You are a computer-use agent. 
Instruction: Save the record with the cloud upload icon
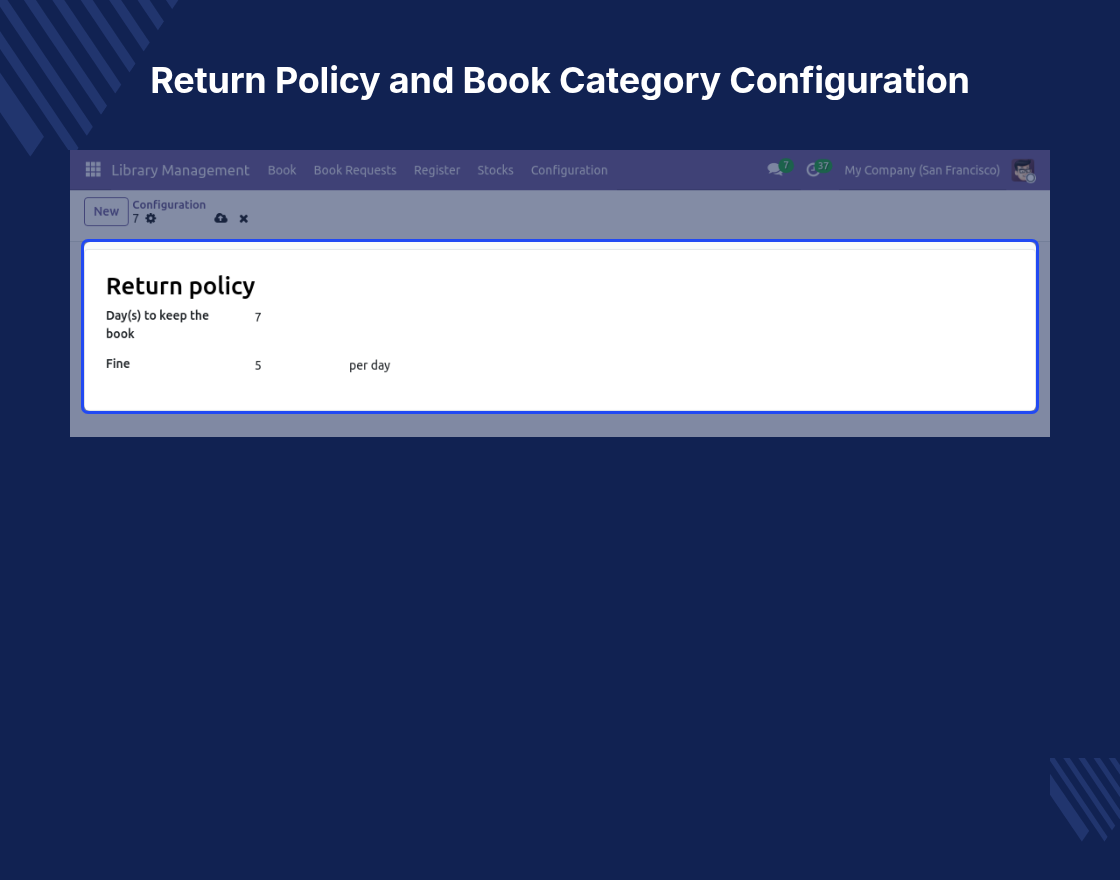(x=221, y=219)
